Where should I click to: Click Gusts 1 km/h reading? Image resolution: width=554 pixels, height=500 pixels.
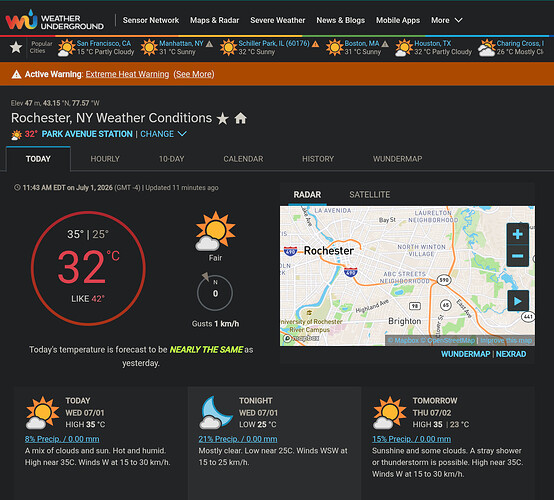(215, 324)
